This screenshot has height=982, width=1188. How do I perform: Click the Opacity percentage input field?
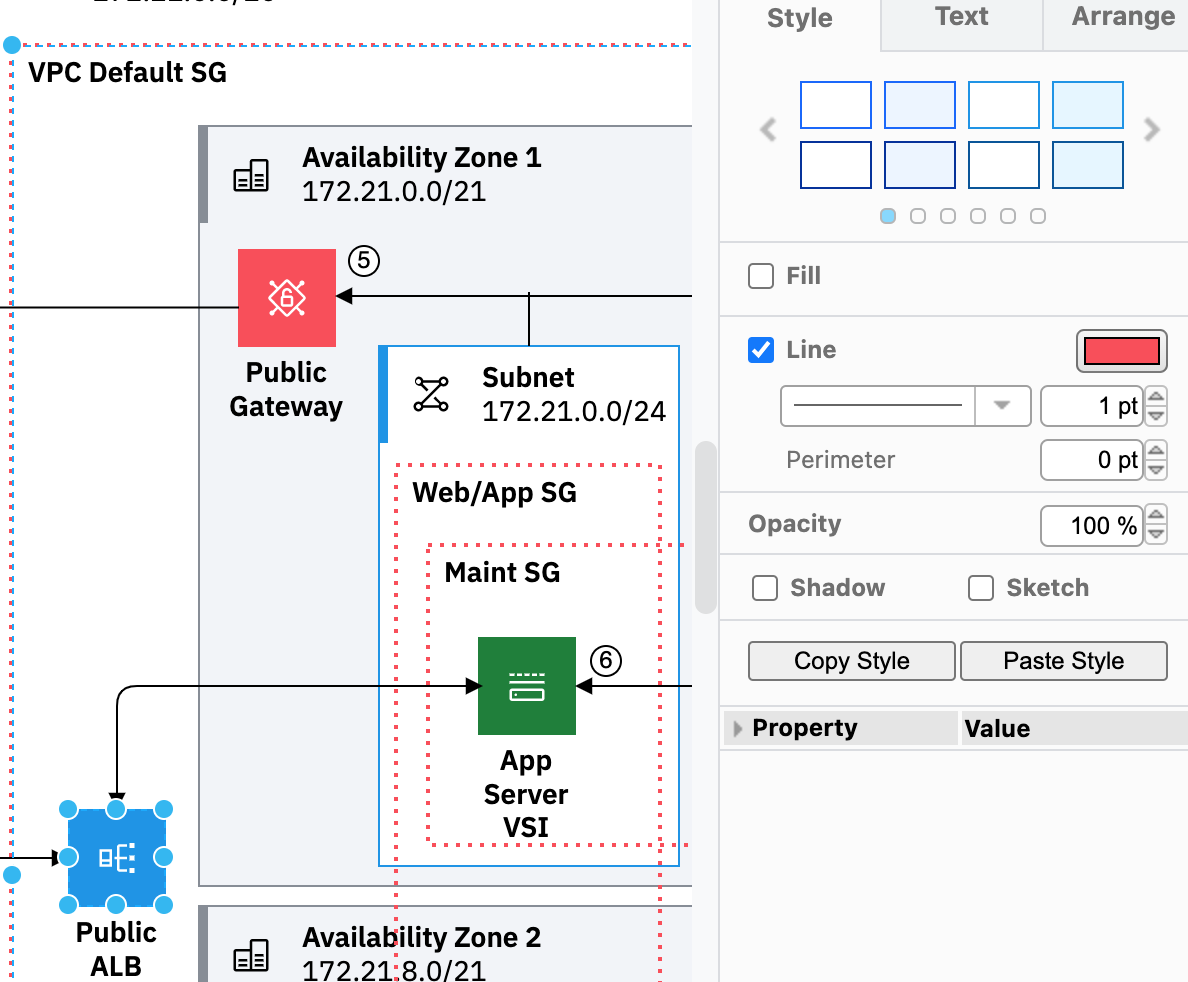(1092, 526)
